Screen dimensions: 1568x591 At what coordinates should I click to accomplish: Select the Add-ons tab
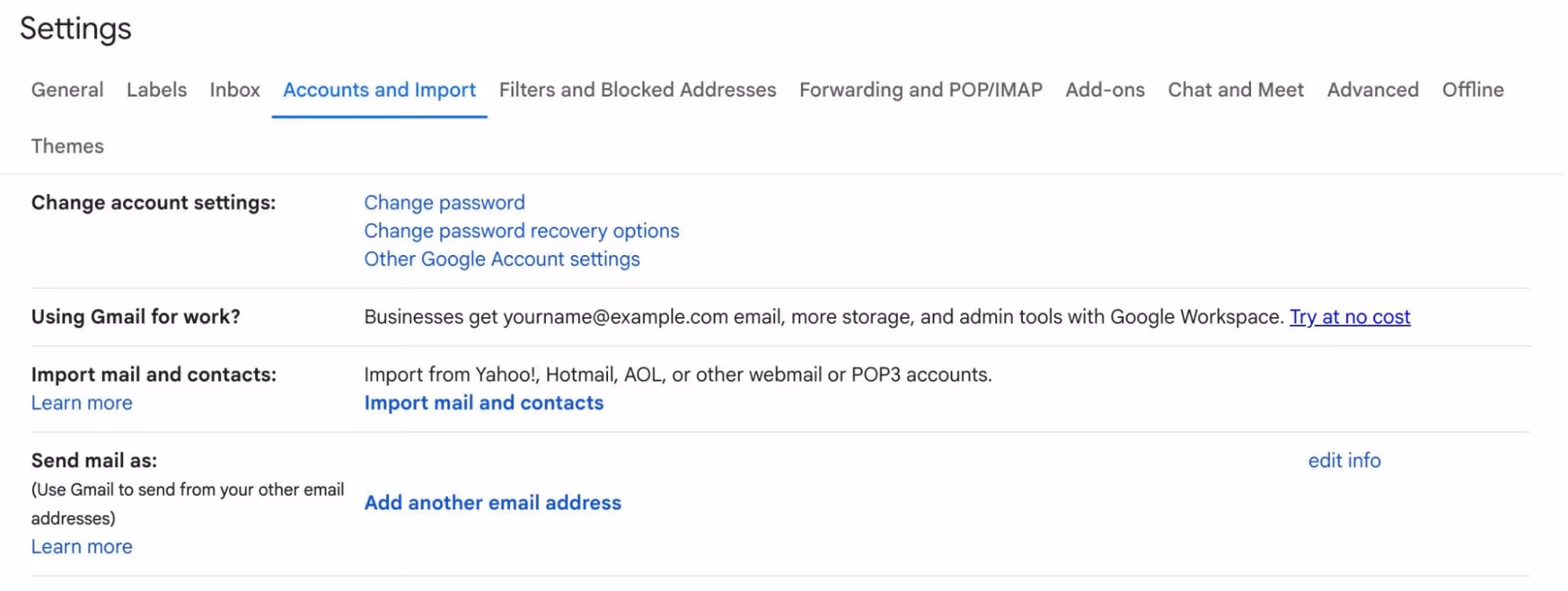pos(1104,89)
